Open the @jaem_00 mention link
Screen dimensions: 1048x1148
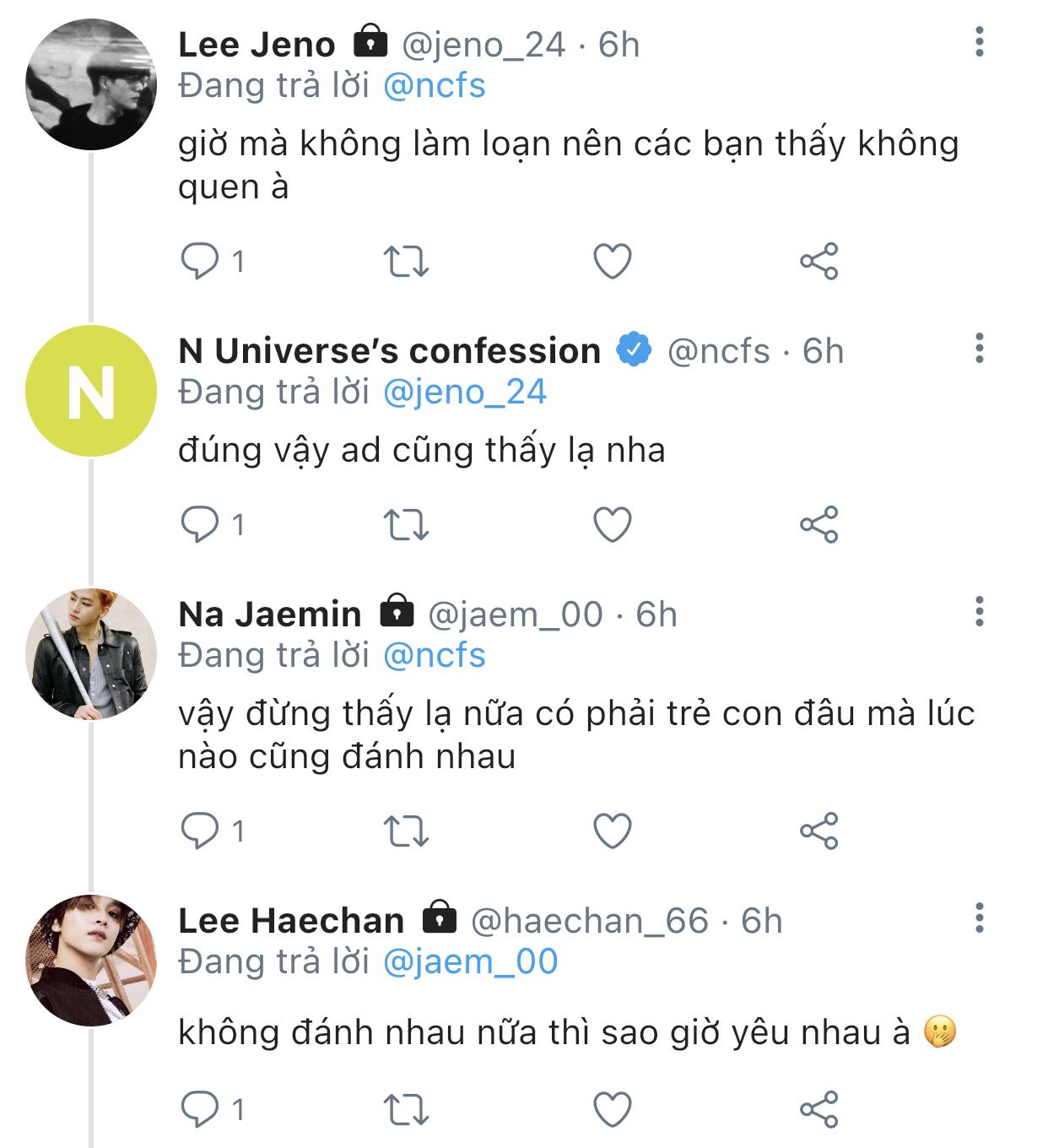click(470, 962)
